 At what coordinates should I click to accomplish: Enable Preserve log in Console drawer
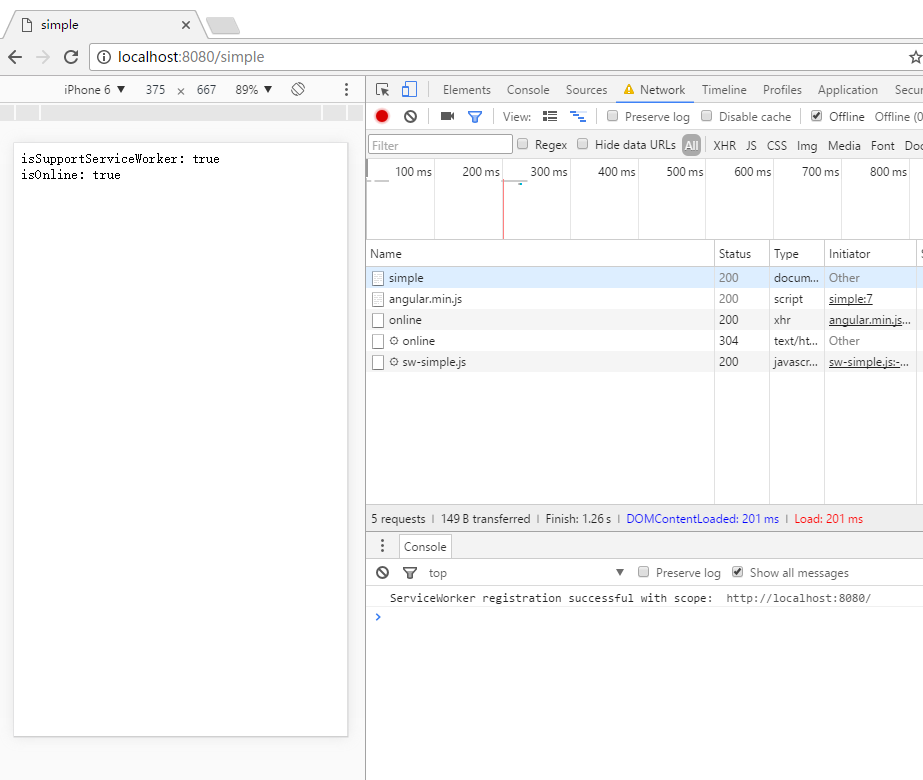tap(643, 572)
